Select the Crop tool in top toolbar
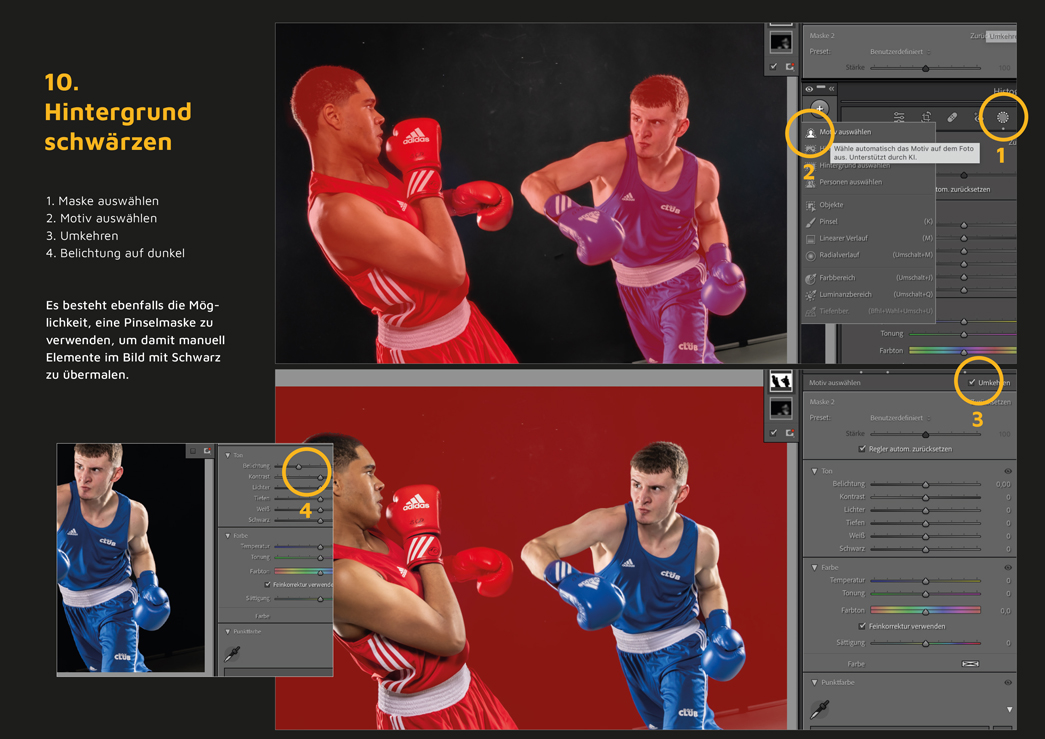This screenshot has height=739, width=1045. 926,117
